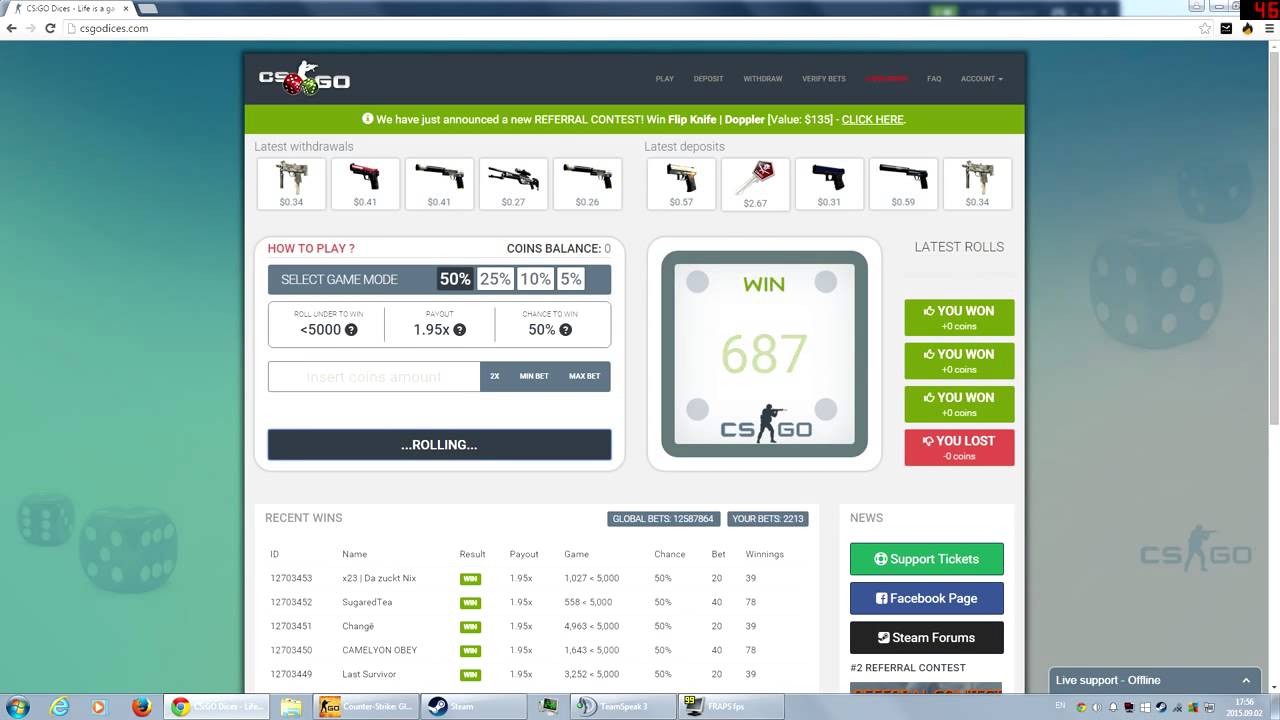The image size is (1280, 720).
Task: Select the 5% game mode
Action: pyautogui.click(x=571, y=279)
